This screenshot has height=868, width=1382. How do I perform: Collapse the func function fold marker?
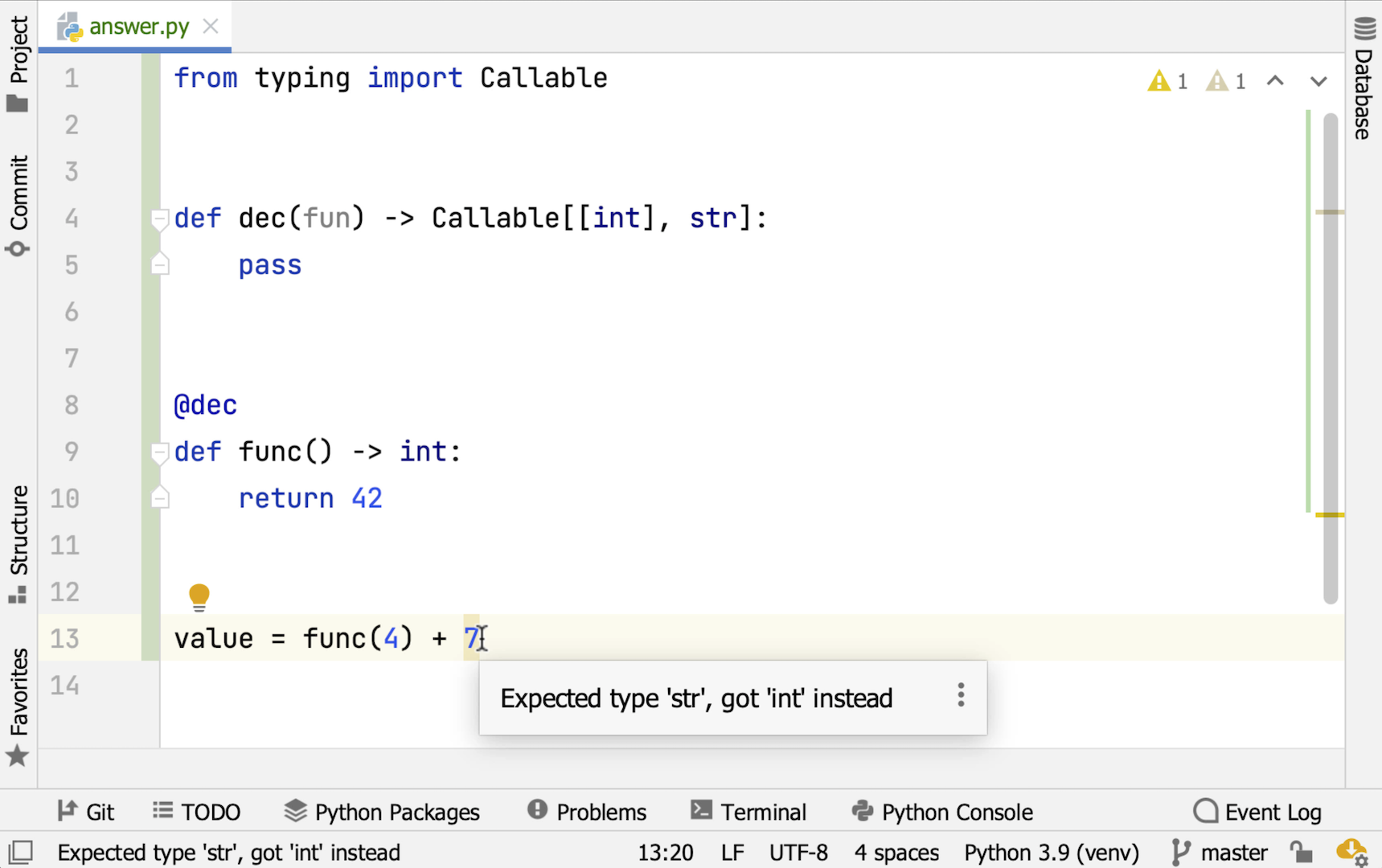[160, 452]
